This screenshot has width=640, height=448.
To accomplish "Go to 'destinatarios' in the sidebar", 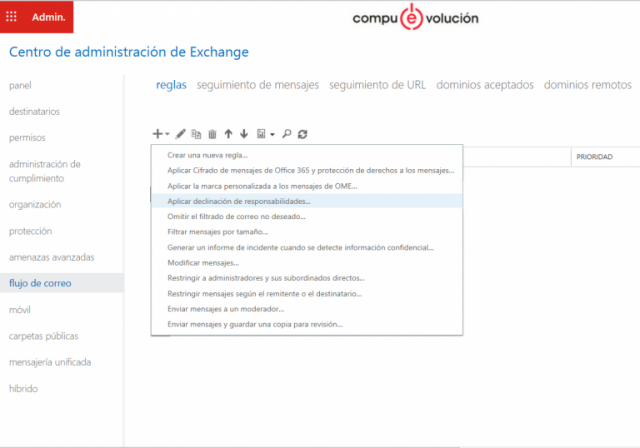I will pos(34,111).
